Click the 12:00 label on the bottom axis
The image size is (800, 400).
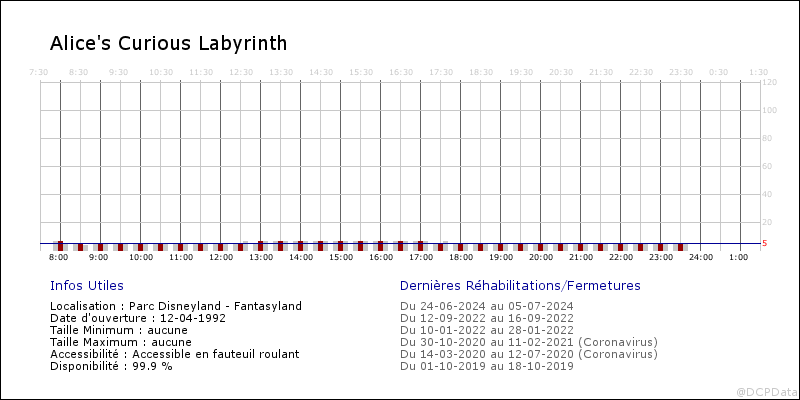tap(221, 258)
